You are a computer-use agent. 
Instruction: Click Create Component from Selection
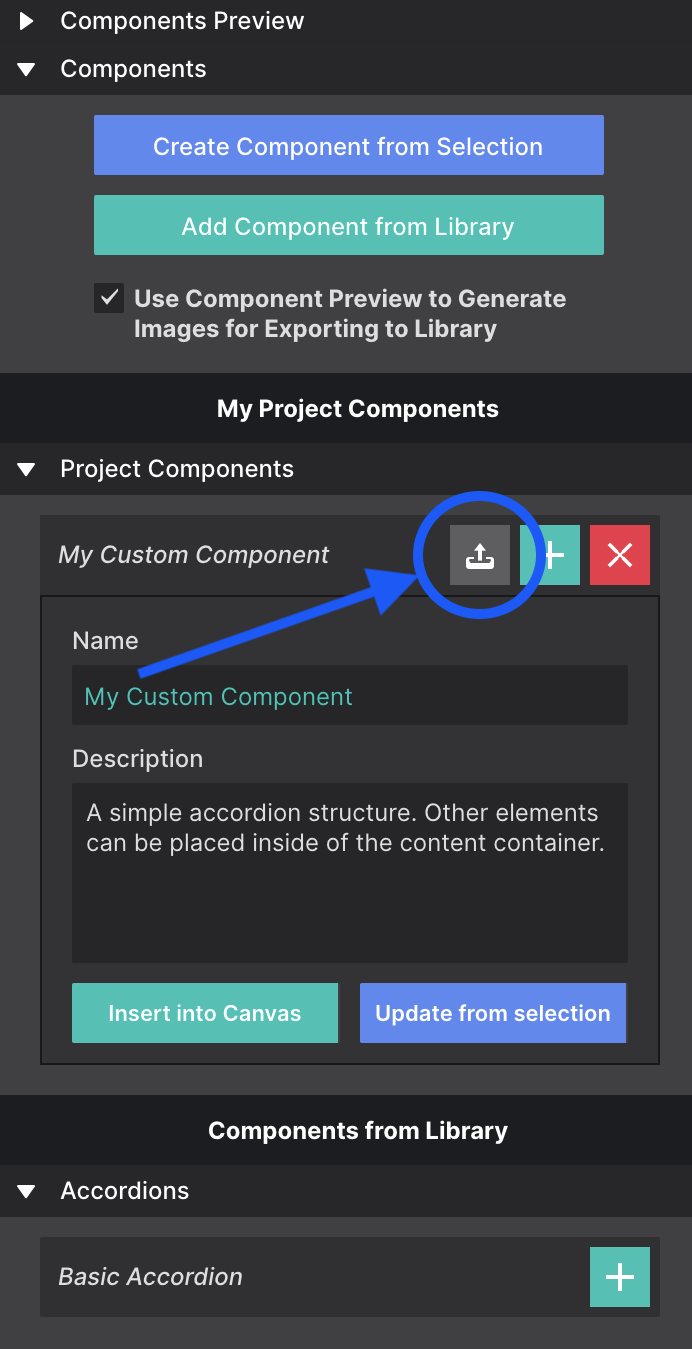(348, 145)
